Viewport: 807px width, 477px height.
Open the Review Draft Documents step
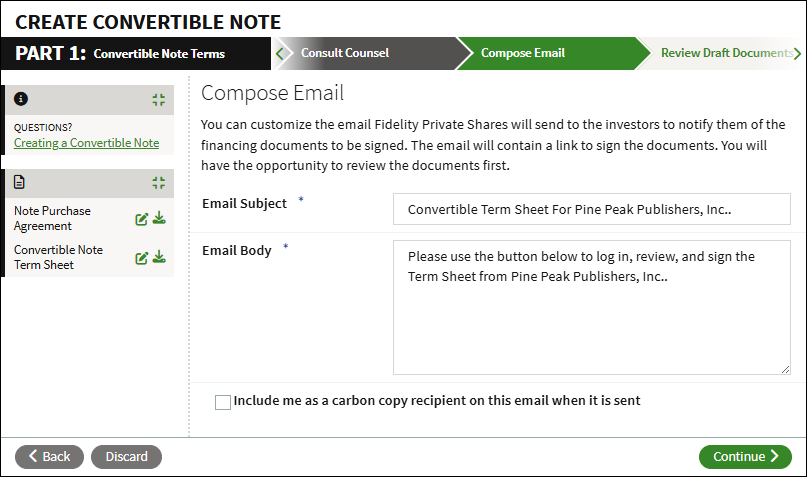coord(726,53)
